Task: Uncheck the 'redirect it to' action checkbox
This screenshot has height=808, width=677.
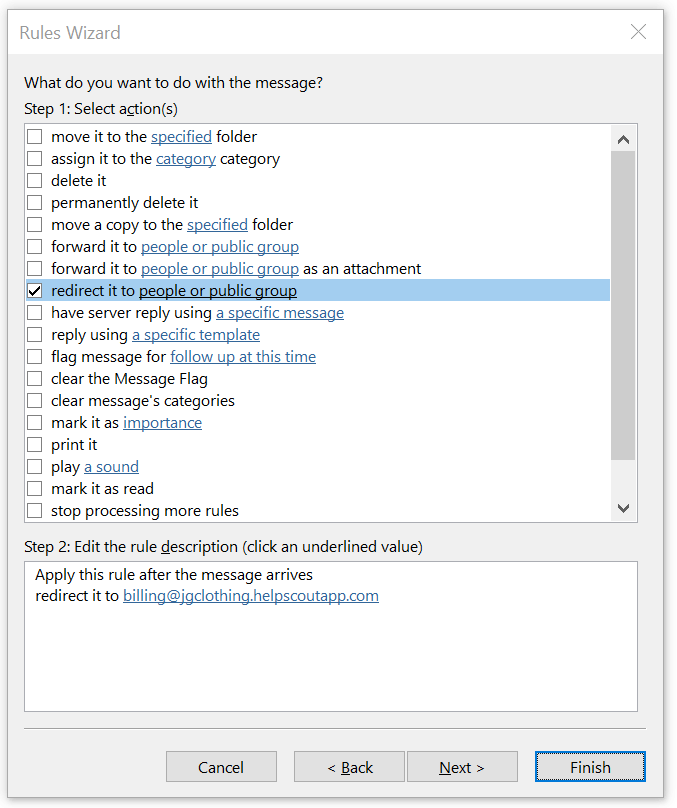Action: (x=35, y=291)
